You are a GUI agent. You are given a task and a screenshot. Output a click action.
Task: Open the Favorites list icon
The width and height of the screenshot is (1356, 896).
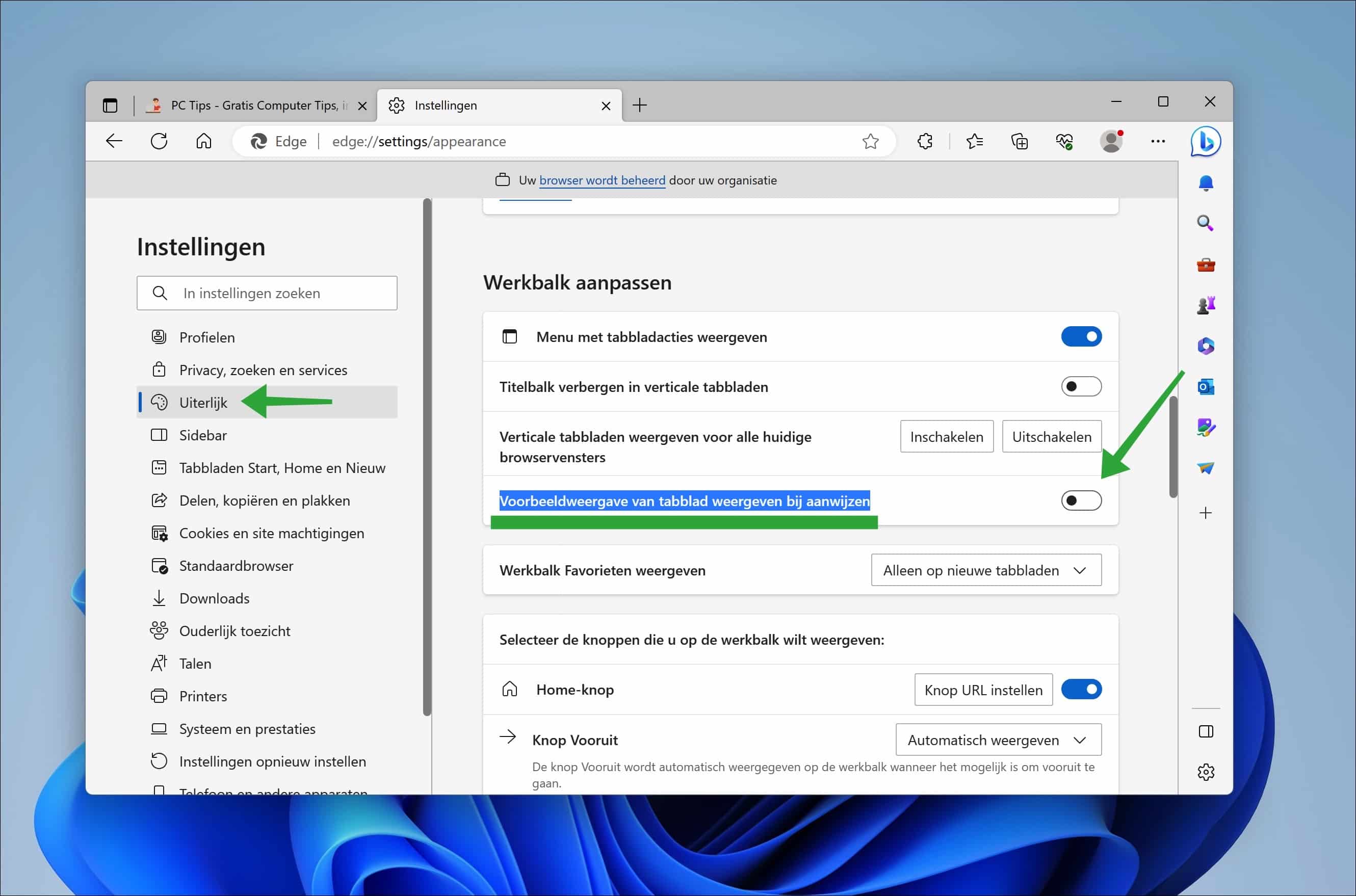(x=975, y=141)
